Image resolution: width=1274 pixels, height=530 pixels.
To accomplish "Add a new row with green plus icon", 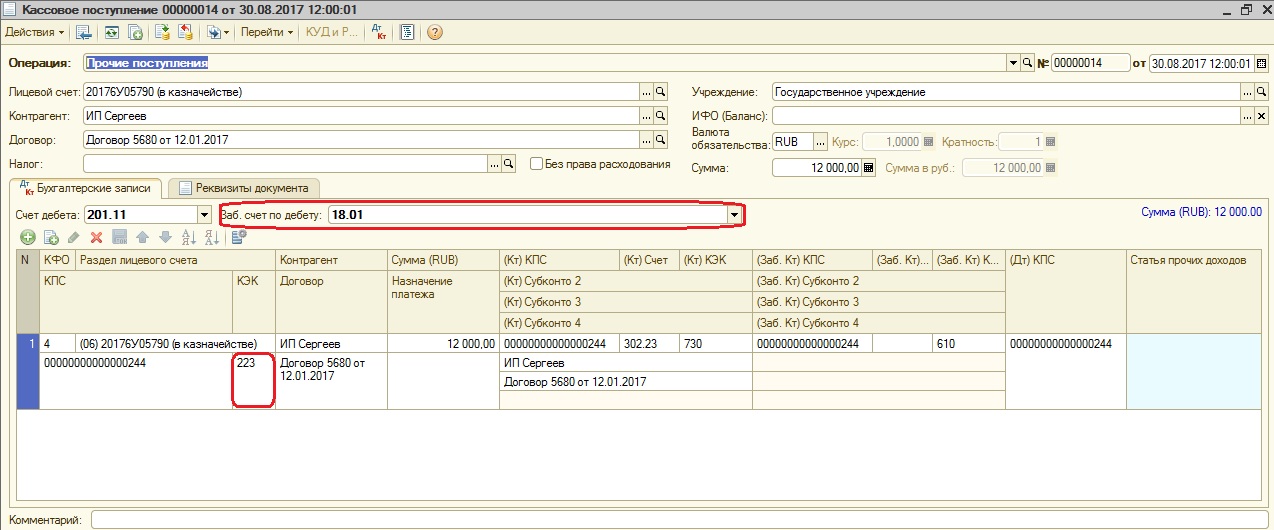I will pyautogui.click(x=27, y=237).
